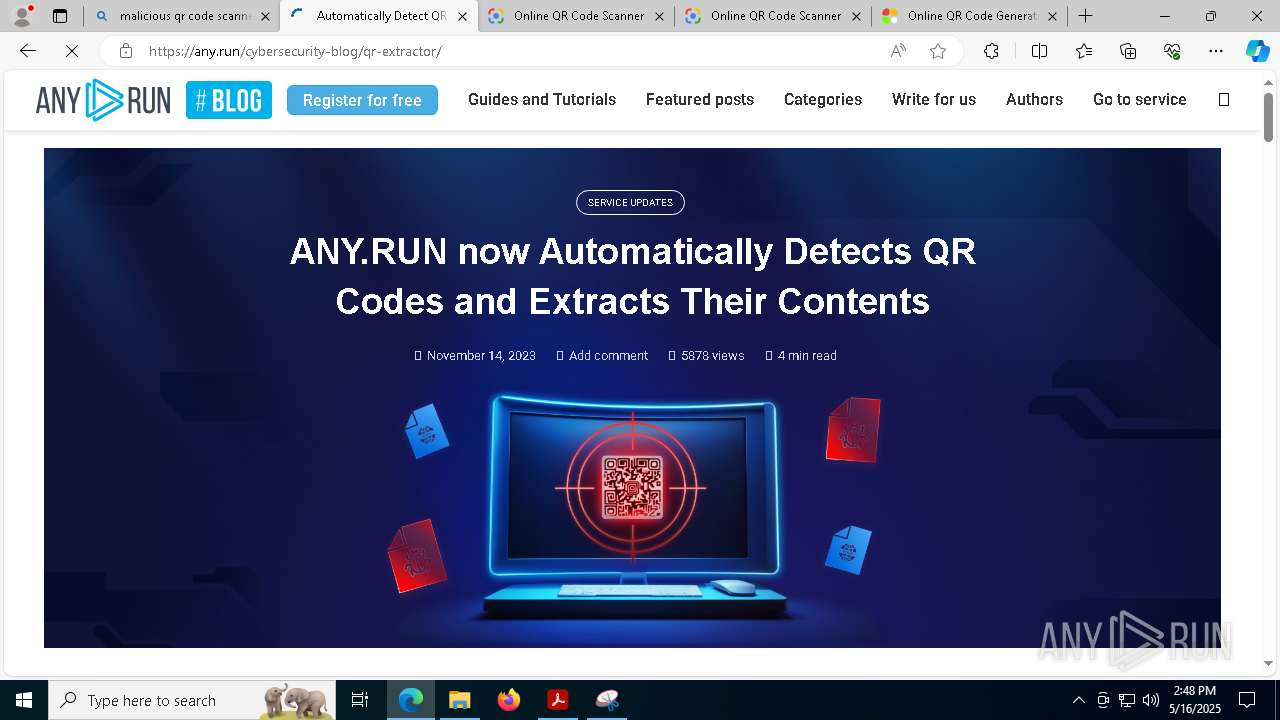The image size is (1280, 720).
Task: Open Windows Start menu
Action: (23, 700)
